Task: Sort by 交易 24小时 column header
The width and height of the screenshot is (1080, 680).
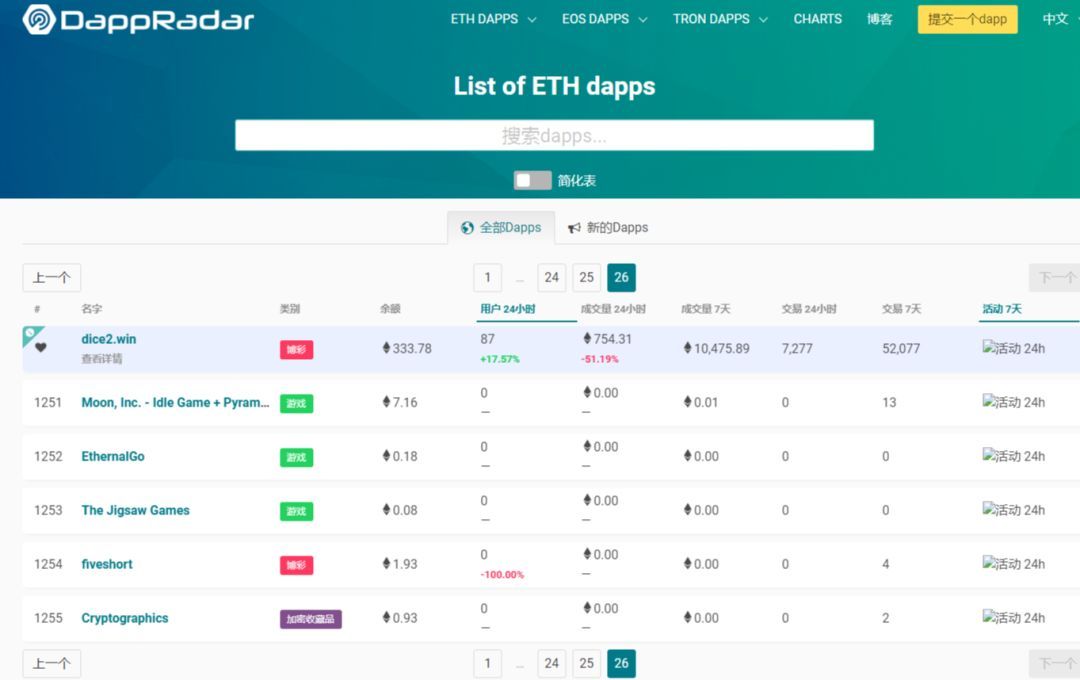Action: 809,309
